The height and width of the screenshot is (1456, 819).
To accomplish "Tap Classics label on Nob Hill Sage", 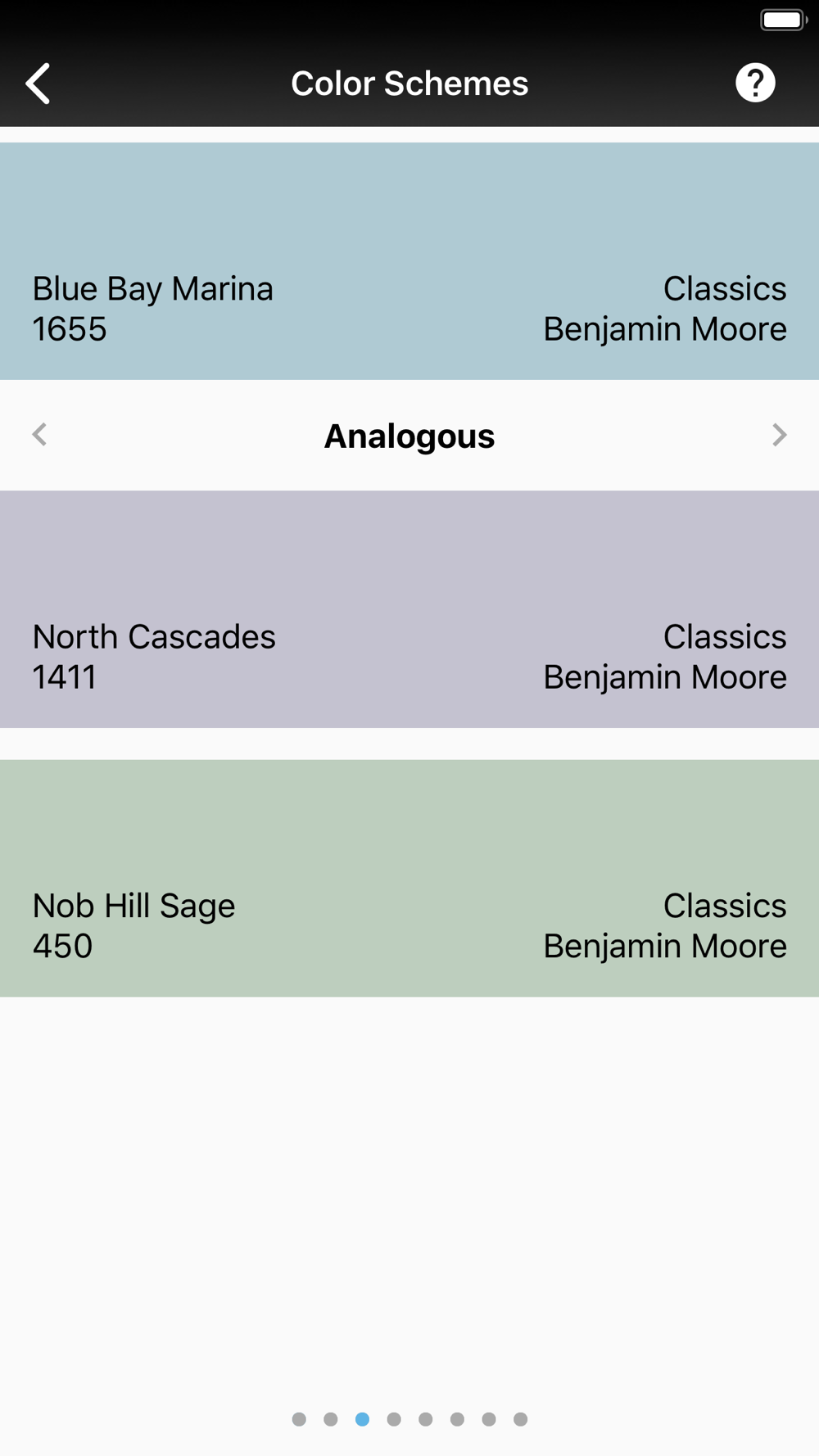I will coord(725,906).
